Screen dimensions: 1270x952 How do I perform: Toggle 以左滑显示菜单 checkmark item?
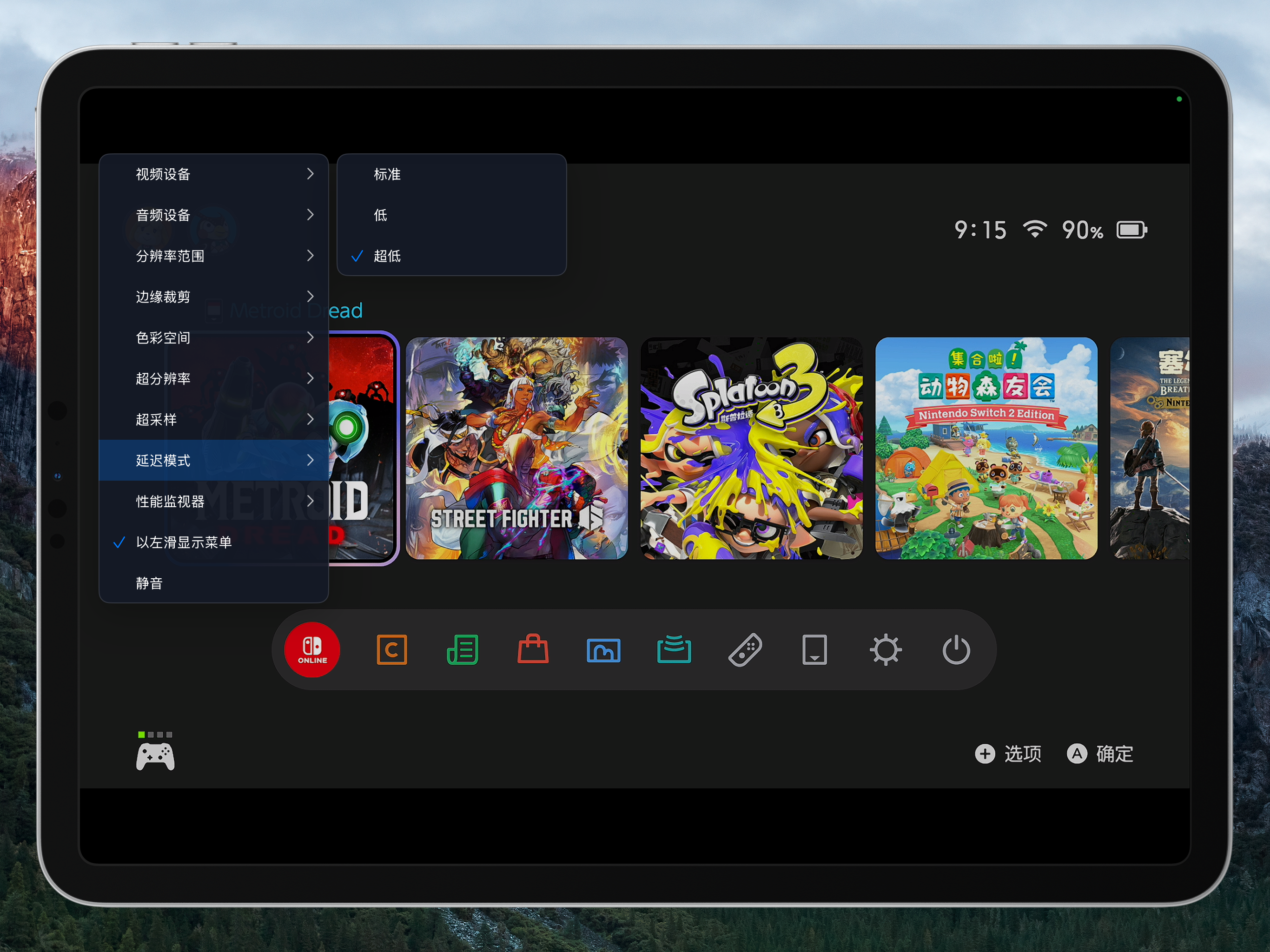click(213, 542)
